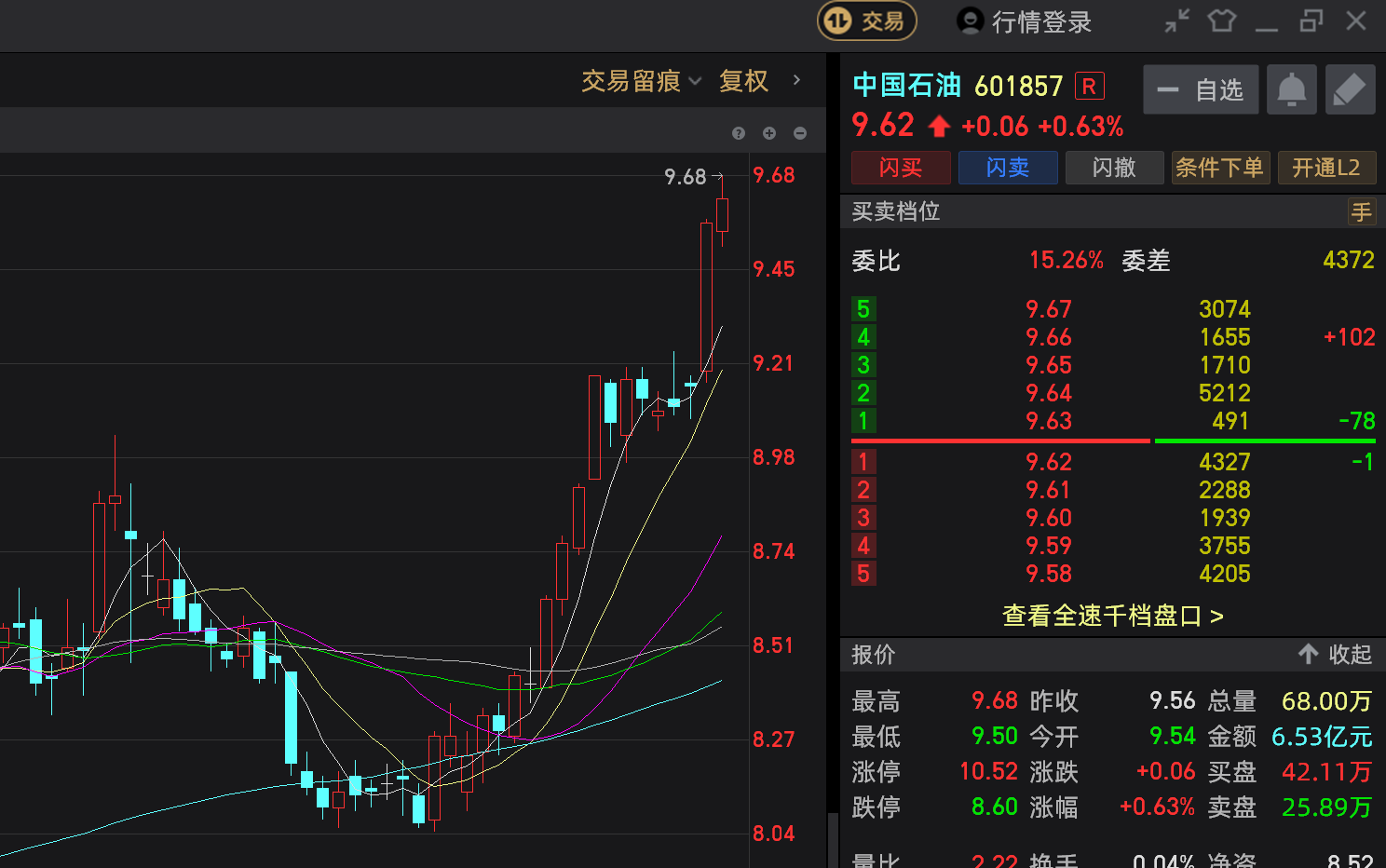Zoom out chart with minus icon
This screenshot has width=1386, height=868.
tap(800, 133)
